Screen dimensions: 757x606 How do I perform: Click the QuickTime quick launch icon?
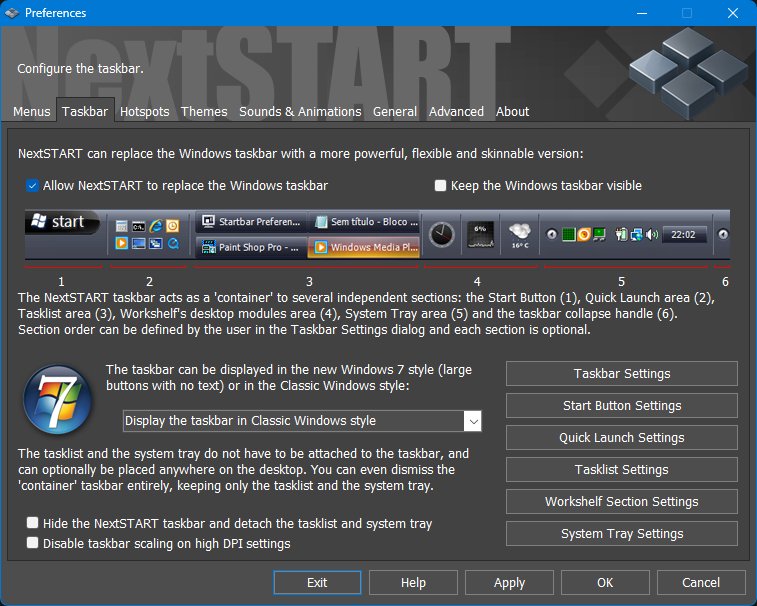(x=173, y=243)
